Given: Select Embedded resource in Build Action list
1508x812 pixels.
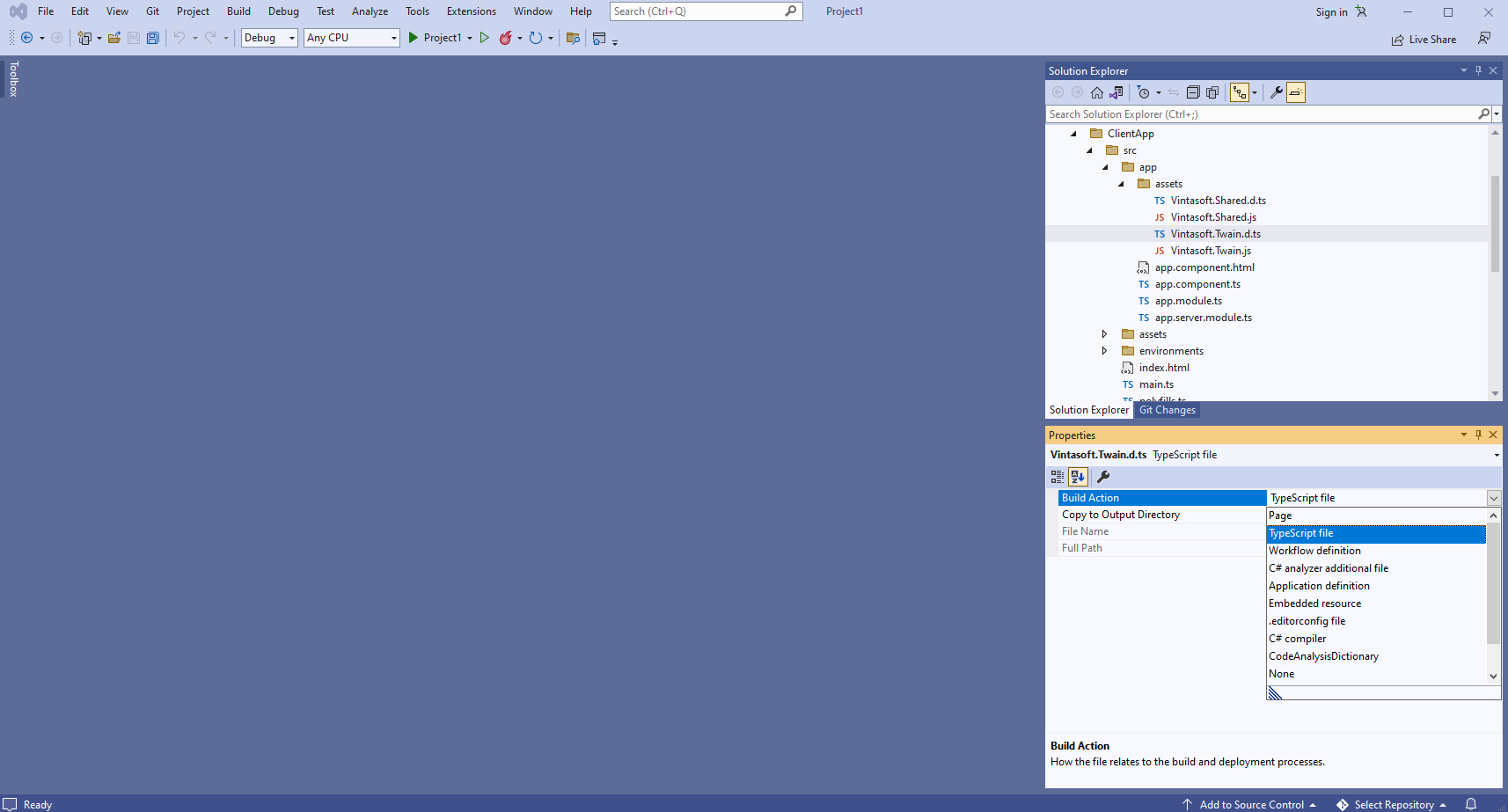Looking at the screenshot, I should (x=1314, y=604).
